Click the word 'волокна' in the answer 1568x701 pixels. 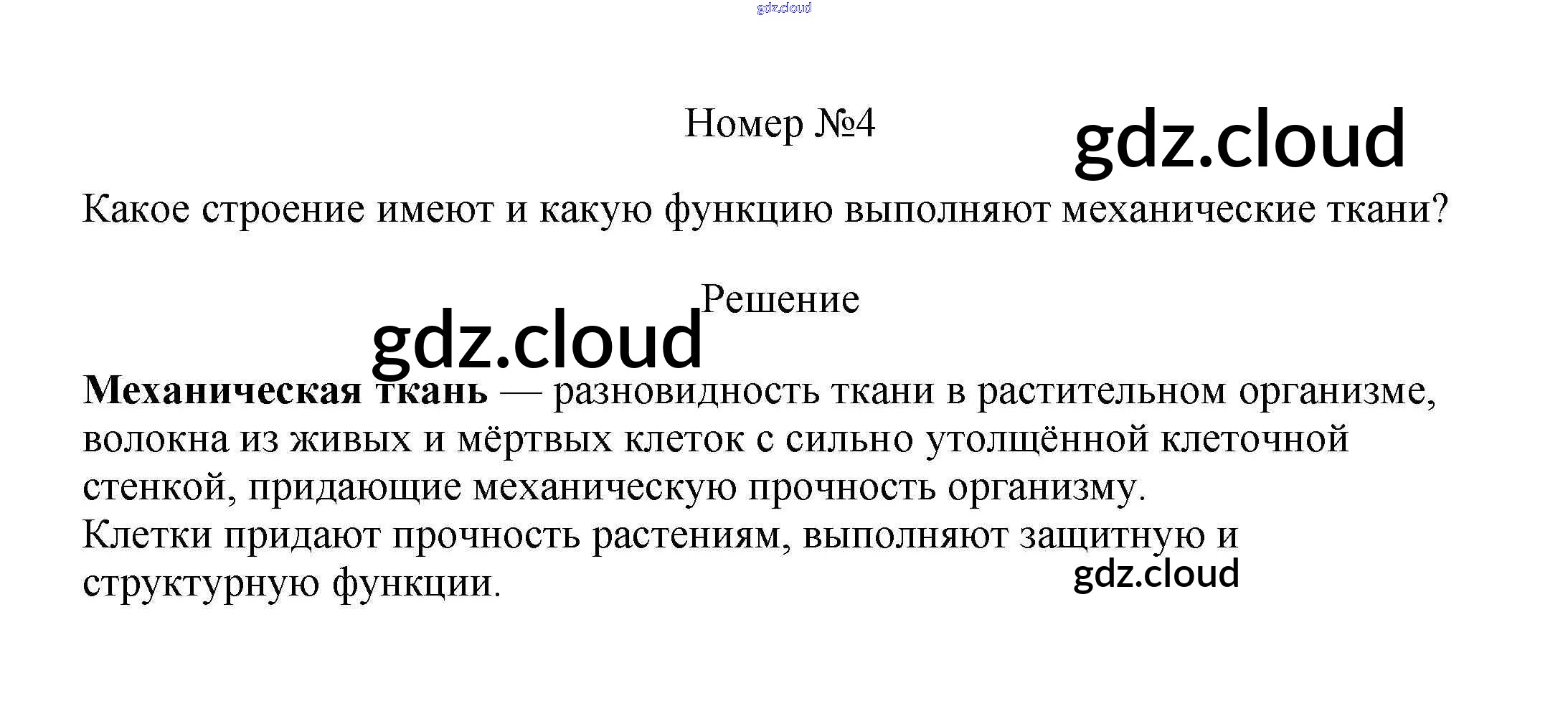155,439
